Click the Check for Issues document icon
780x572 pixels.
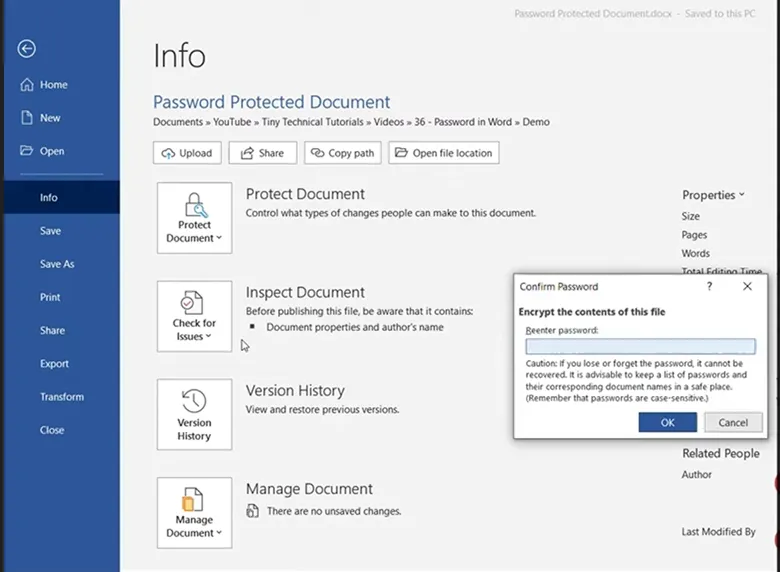coord(192,302)
